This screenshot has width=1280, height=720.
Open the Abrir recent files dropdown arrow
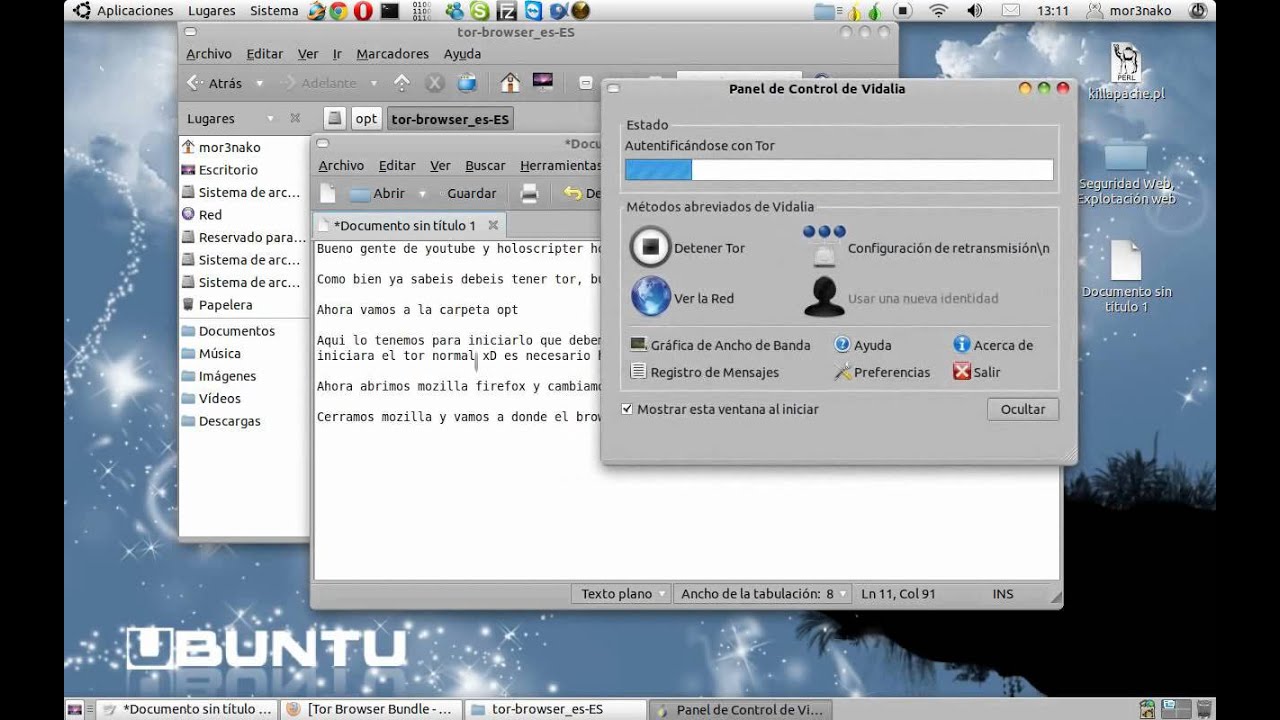(422, 194)
